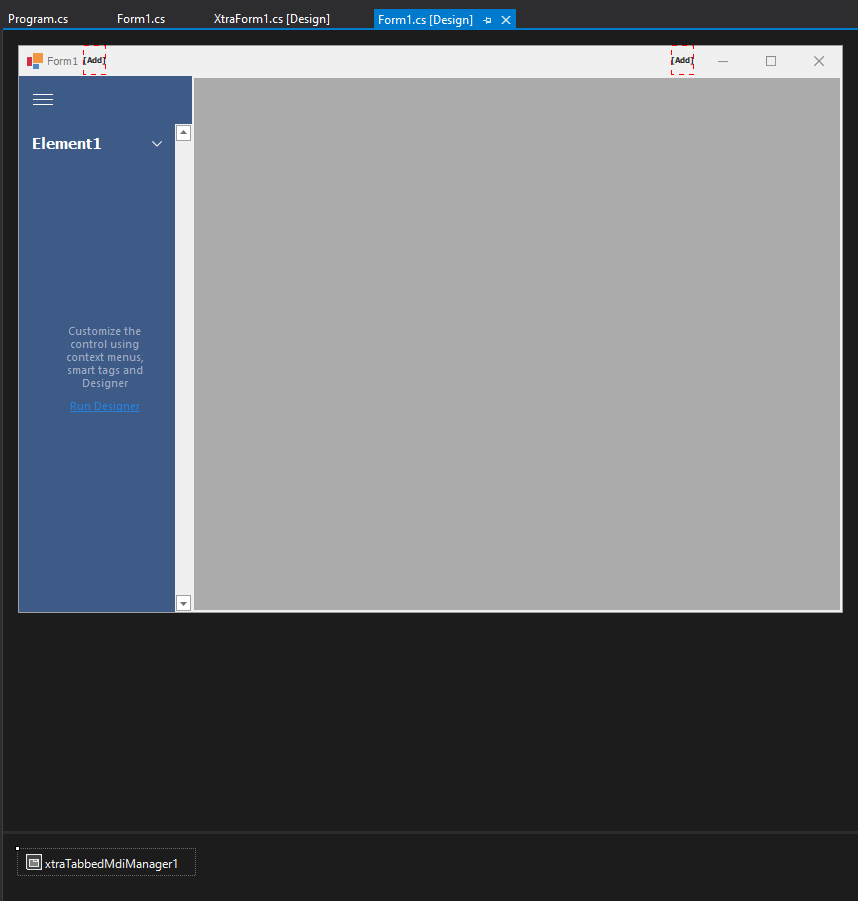Click the scroll-down arrow on the accordion scrollbar
Viewport: 858px width, 901px height.
(x=183, y=602)
